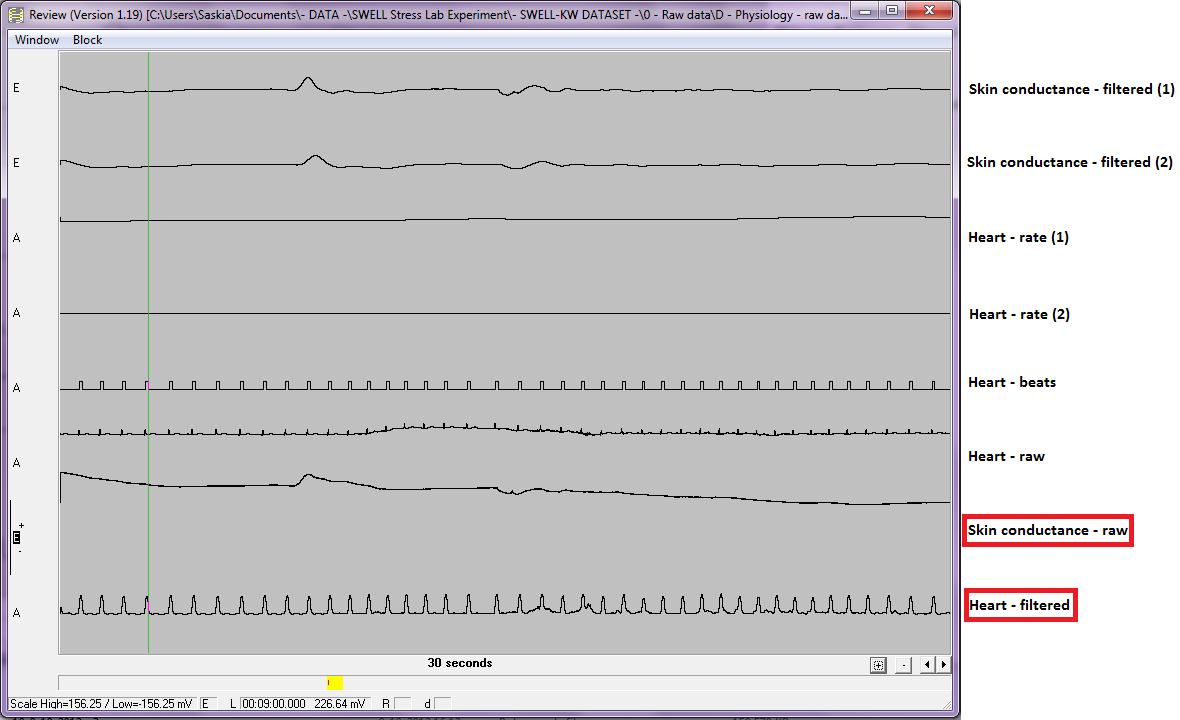This screenshot has height=720, width=1180.
Task: Click the plus sign above the highlighted E
Action: (20, 525)
